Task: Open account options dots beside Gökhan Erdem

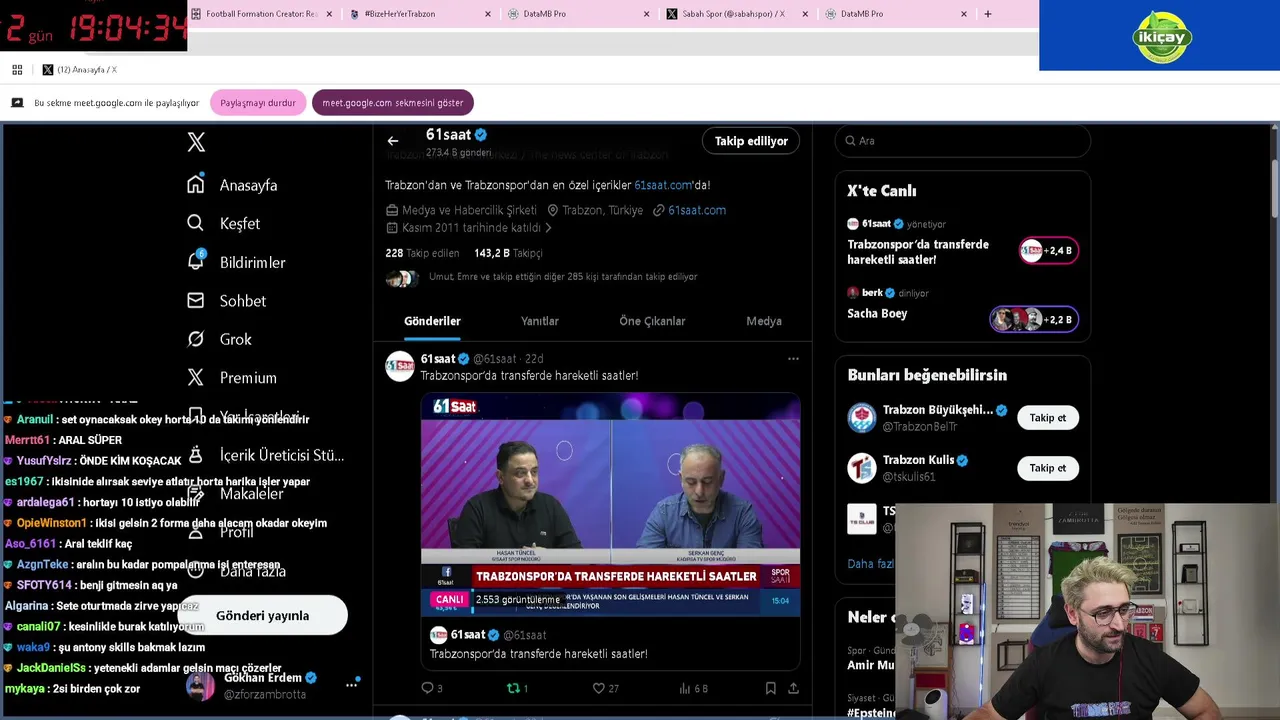Action: click(x=351, y=685)
